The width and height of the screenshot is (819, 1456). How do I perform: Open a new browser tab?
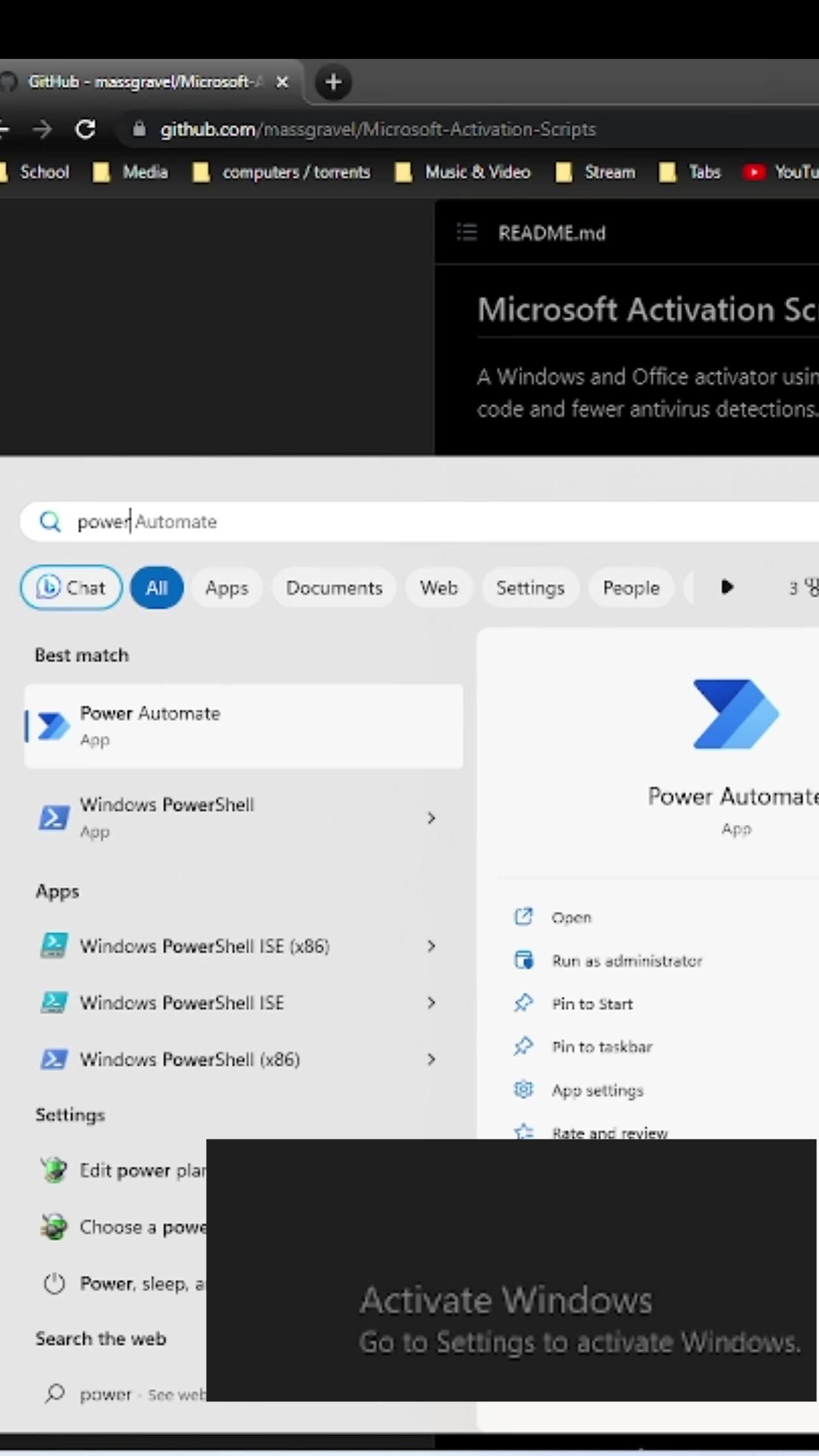(333, 82)
